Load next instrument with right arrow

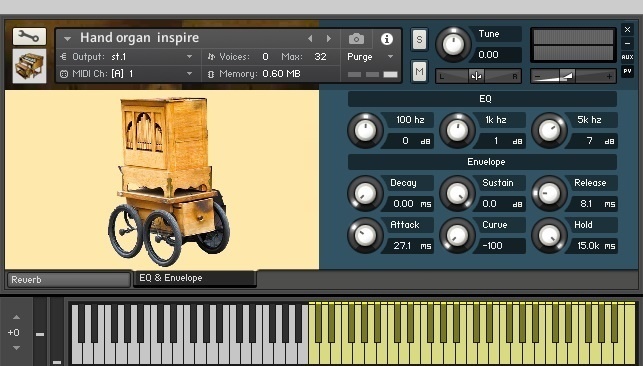pos(328,39)
